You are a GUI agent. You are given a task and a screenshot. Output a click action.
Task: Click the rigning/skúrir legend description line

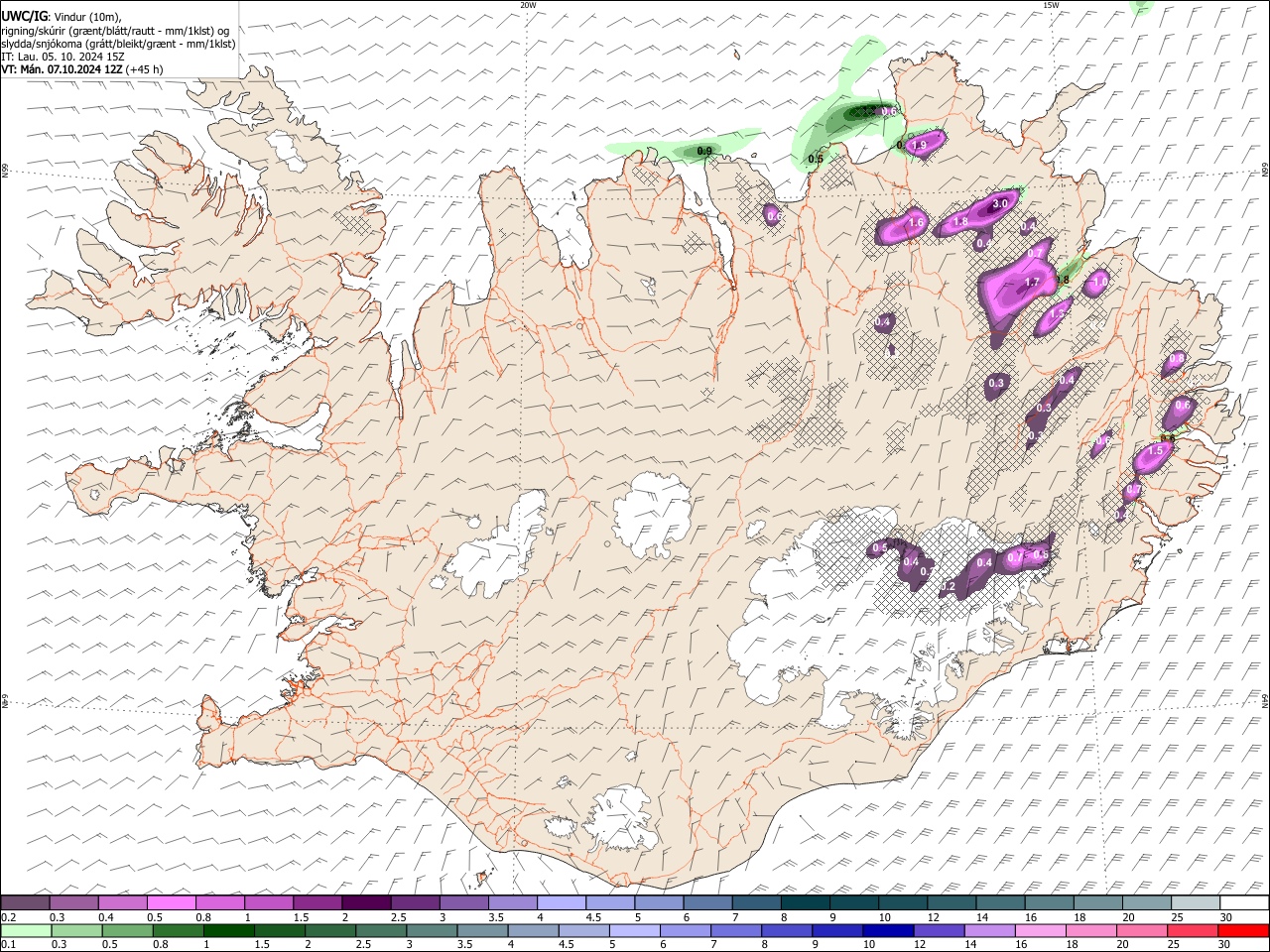tap(115, 30)
